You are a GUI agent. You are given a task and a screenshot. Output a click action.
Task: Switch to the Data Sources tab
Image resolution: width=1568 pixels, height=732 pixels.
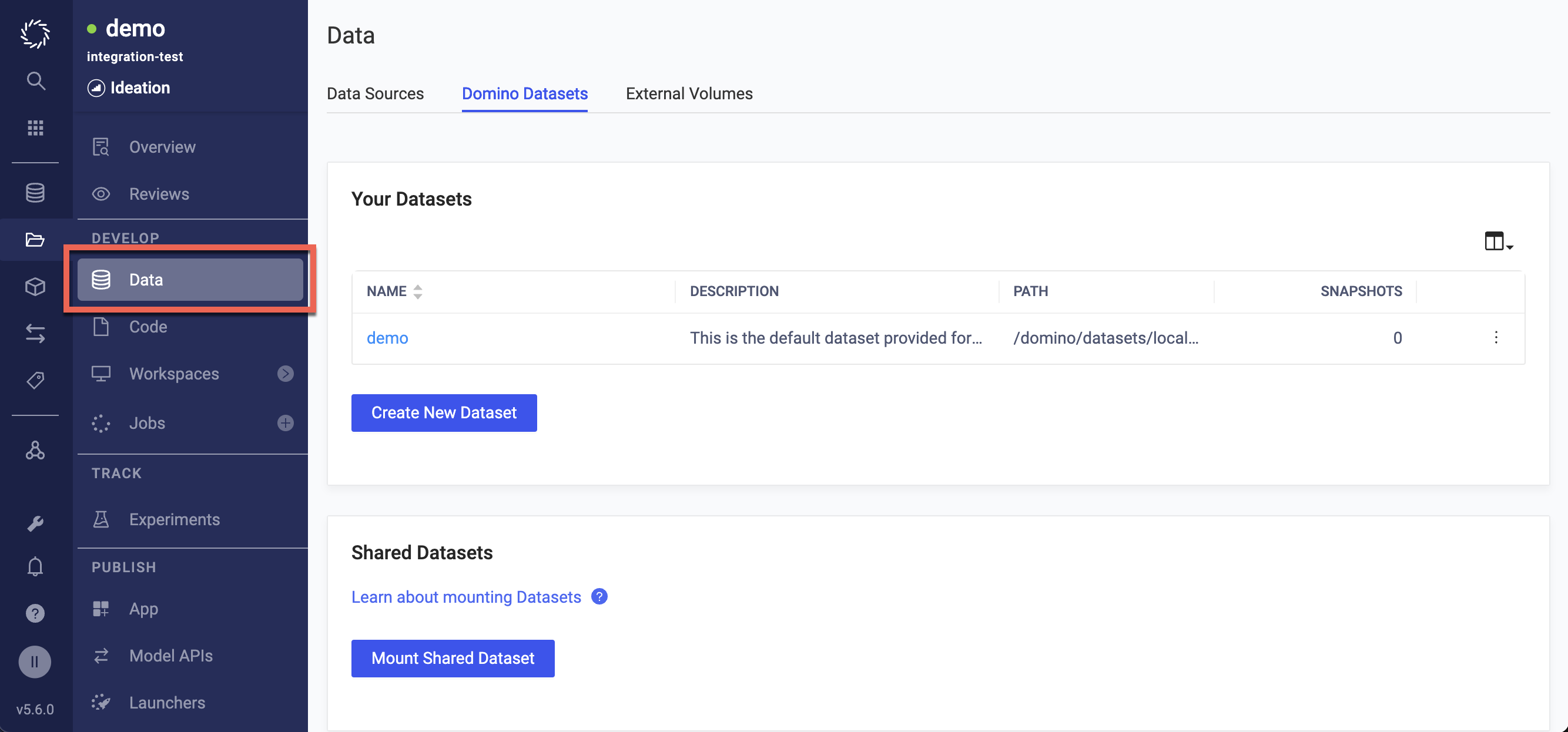point(375,94)
